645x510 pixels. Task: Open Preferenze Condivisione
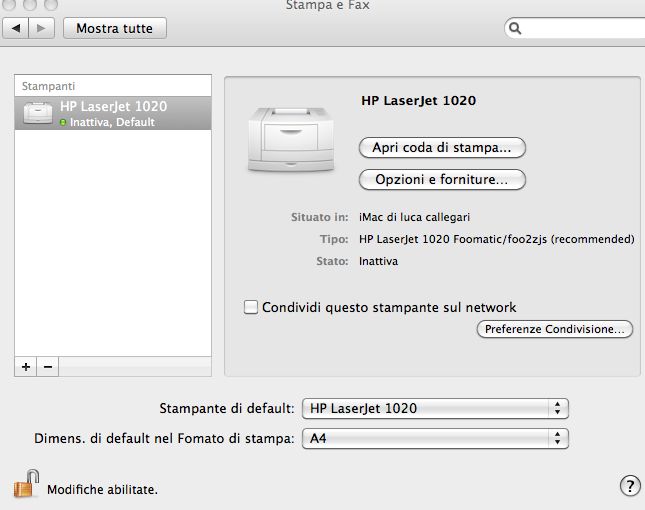click(555, 329)
